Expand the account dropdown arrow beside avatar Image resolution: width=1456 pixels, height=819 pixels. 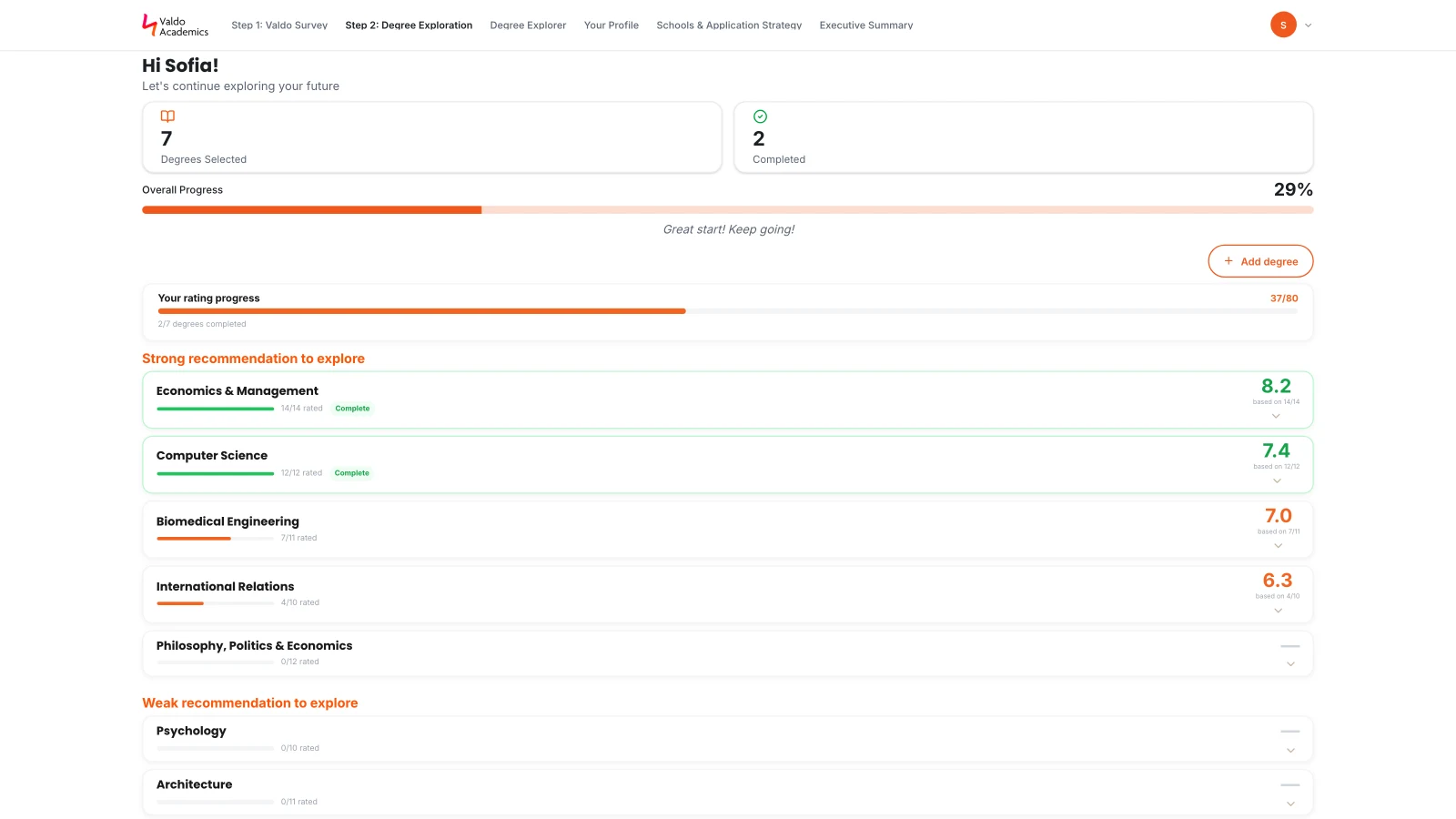(x=1308, y=25)
